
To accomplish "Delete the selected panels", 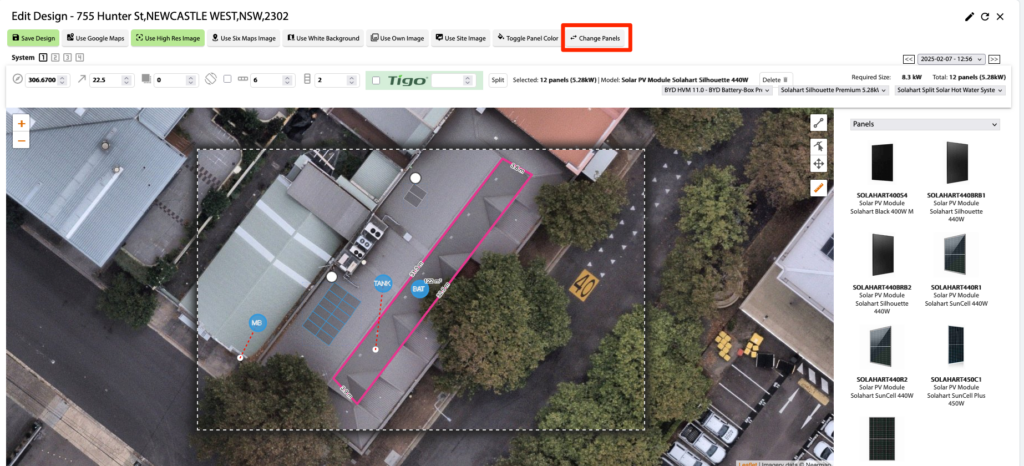I will (776, 80).
